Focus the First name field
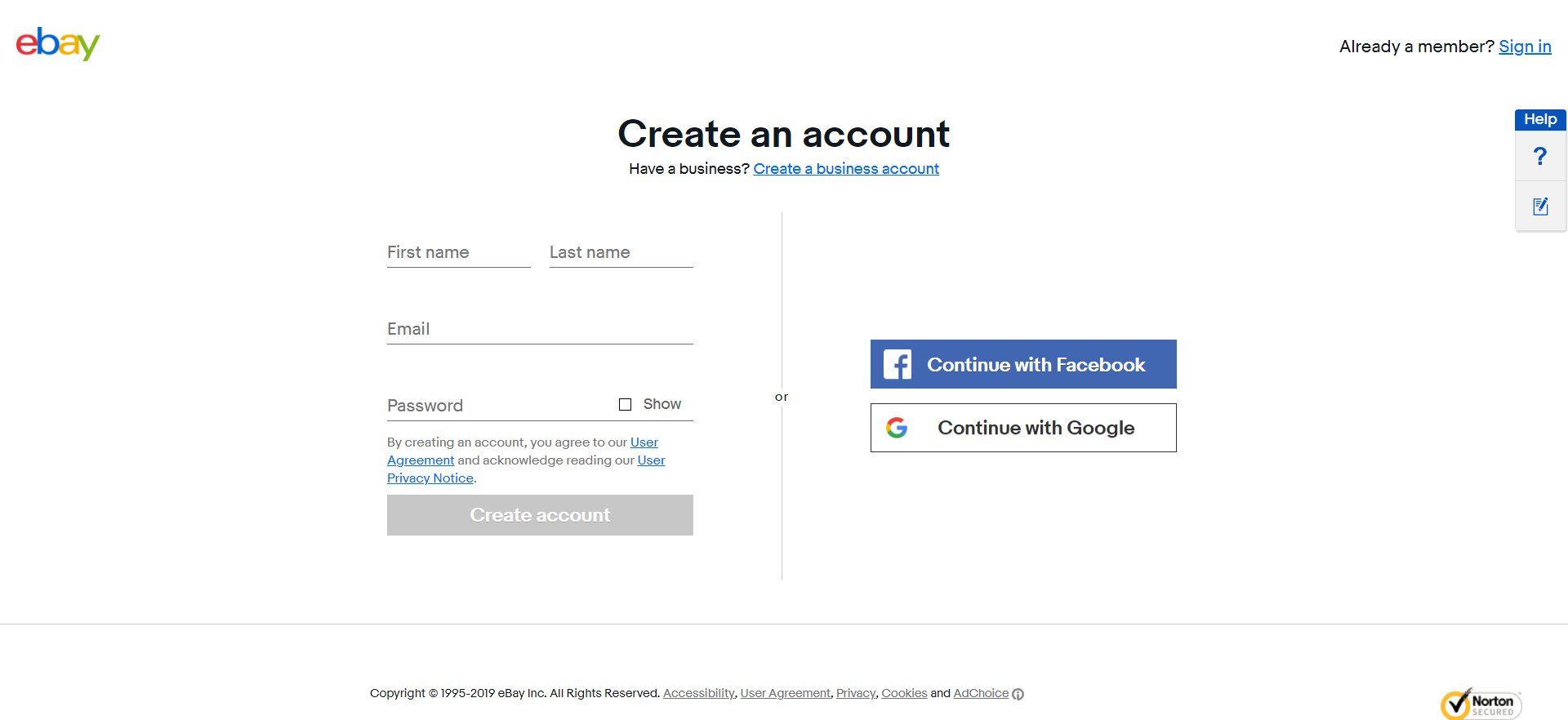The width and height of the screenshot is (1568, 720). [458, 252]
